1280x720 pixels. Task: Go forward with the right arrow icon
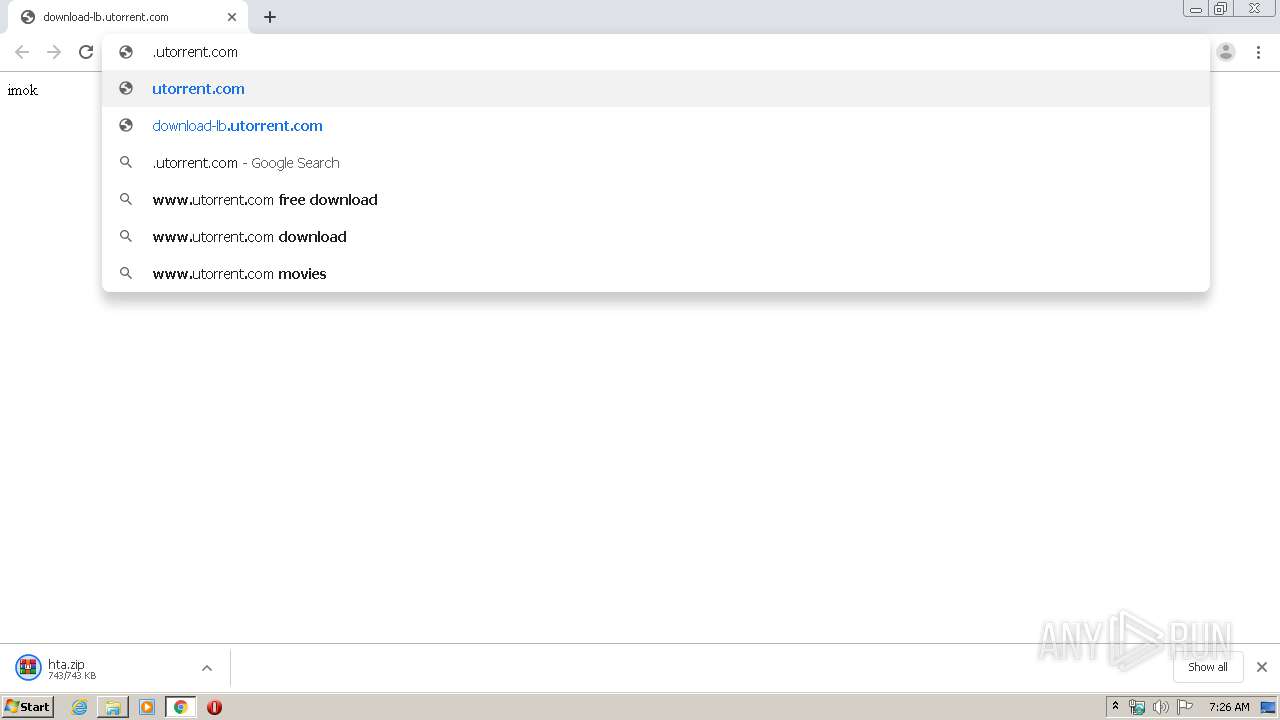(x=54, y=52)
